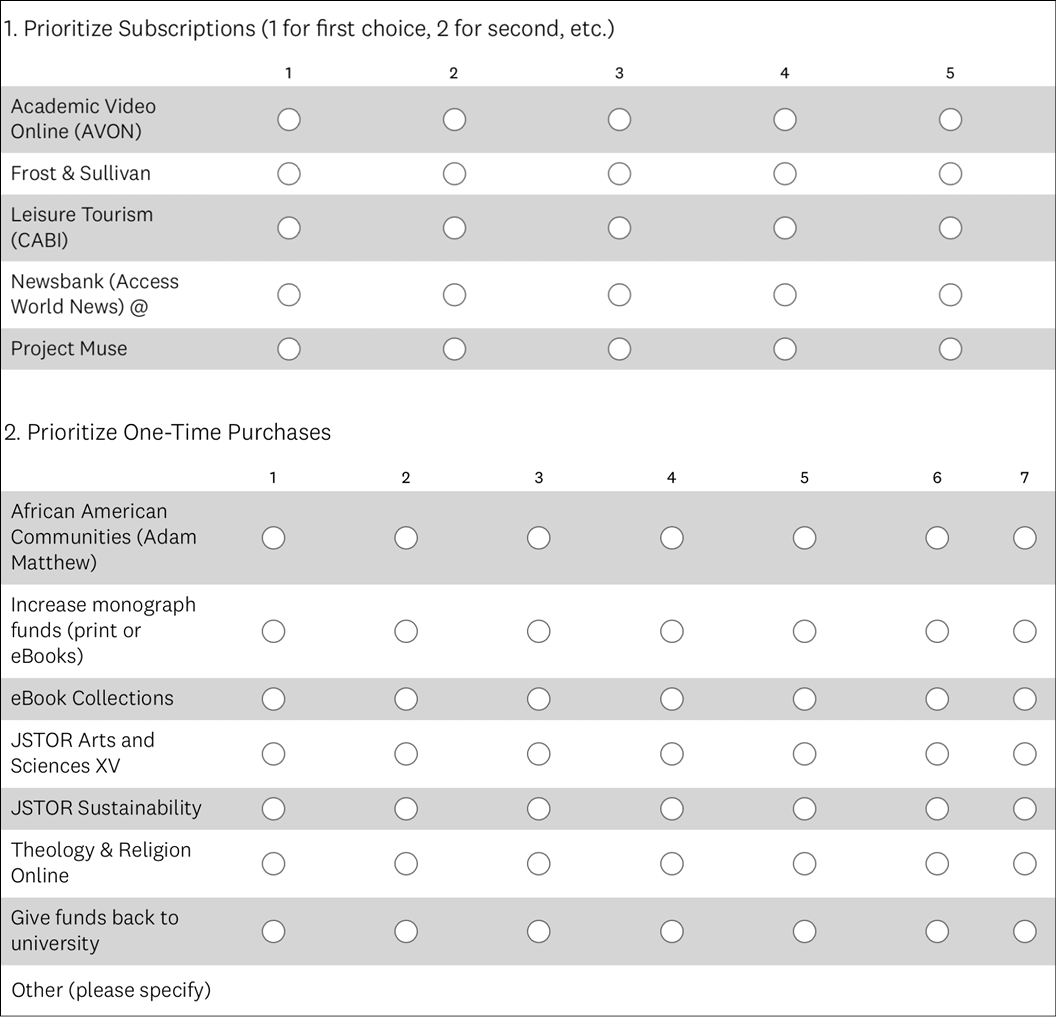
Task: Select rank 5 for JSTOR Sustainability
Action: (x=805, y=808)
